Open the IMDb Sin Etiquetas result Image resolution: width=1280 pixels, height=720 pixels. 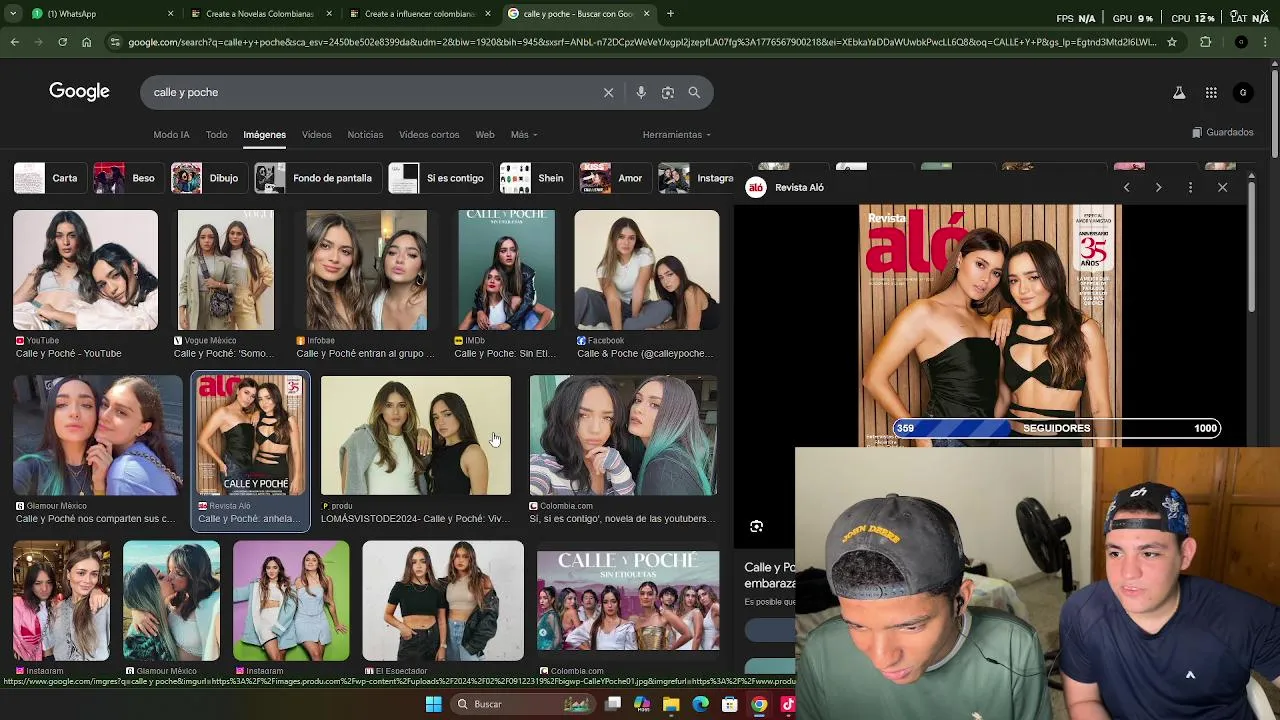(x=506, y=270)
